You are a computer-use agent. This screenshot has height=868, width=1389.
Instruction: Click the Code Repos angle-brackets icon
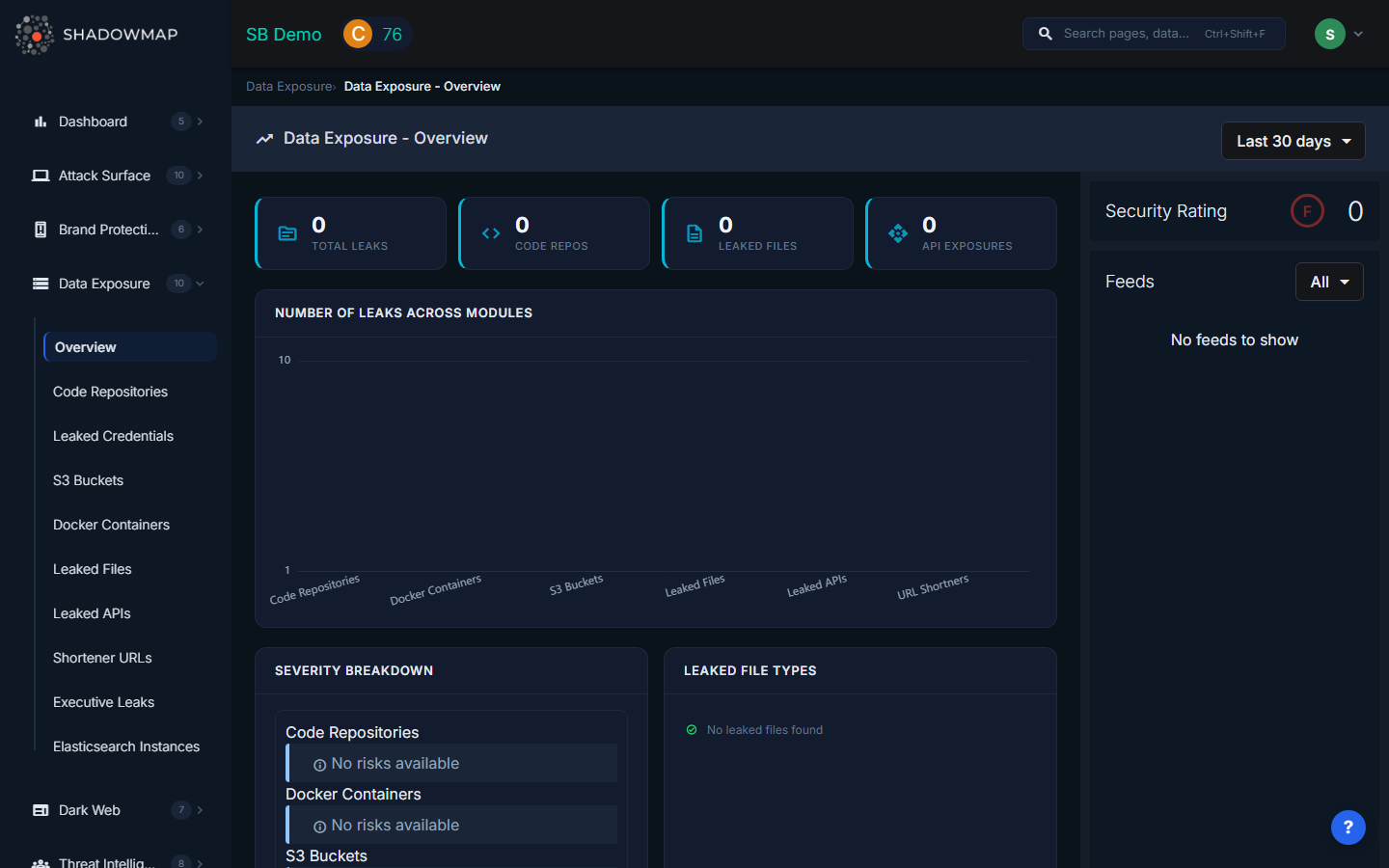tap(490, 232)
